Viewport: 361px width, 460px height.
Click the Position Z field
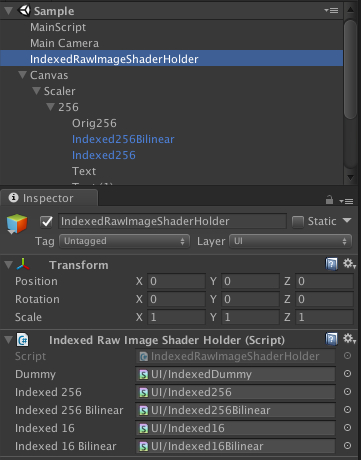click(325, 281)
